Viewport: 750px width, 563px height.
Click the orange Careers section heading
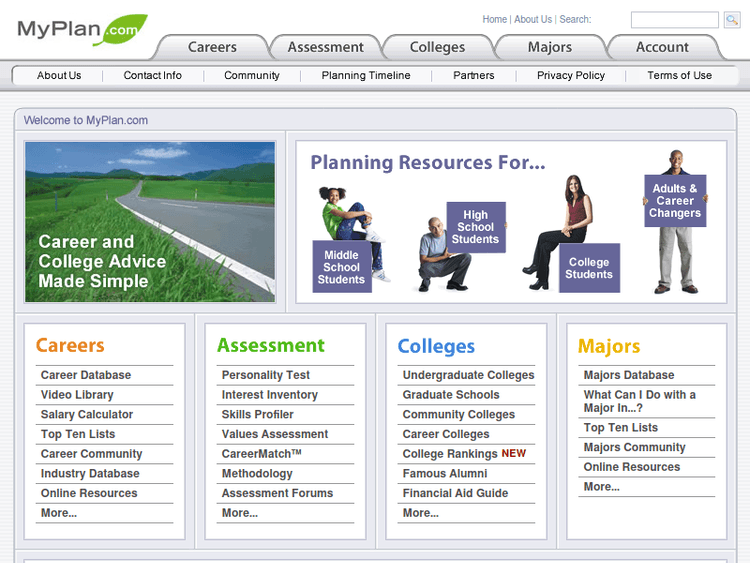70,345
